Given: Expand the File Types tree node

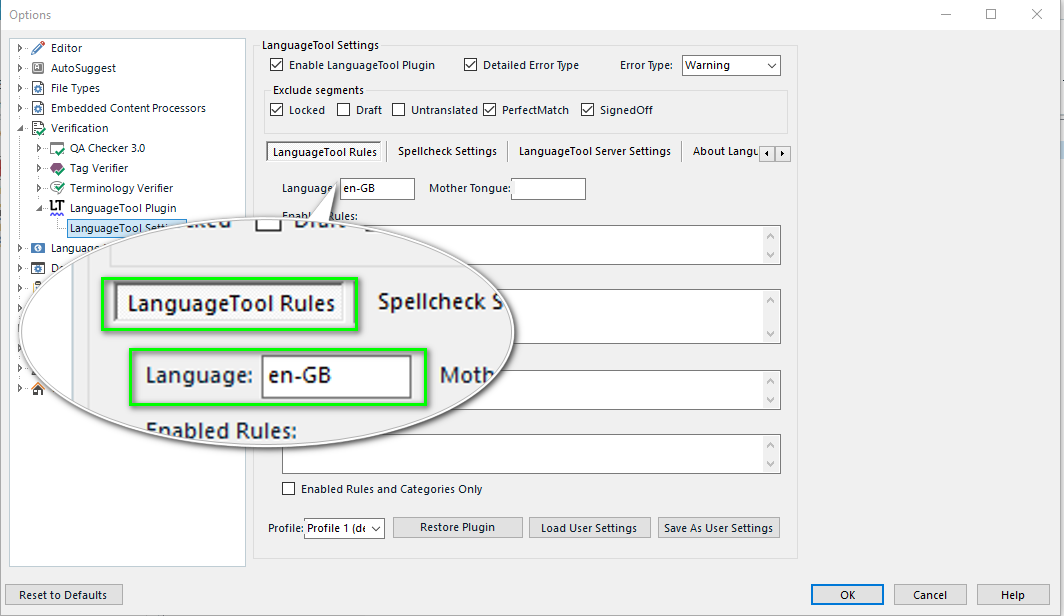Looking at the screenshot, I should (x=20, y=88).
